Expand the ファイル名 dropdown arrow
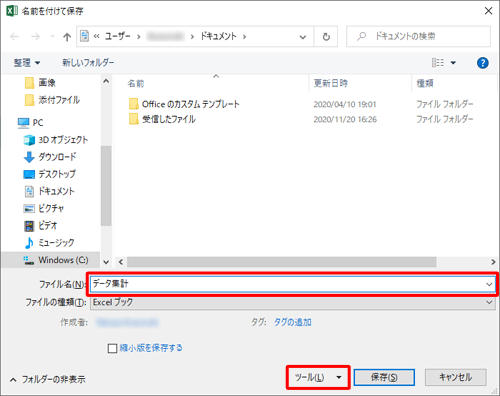The height and width of the screenshot is (396, 500). click(x=489, y=284)
